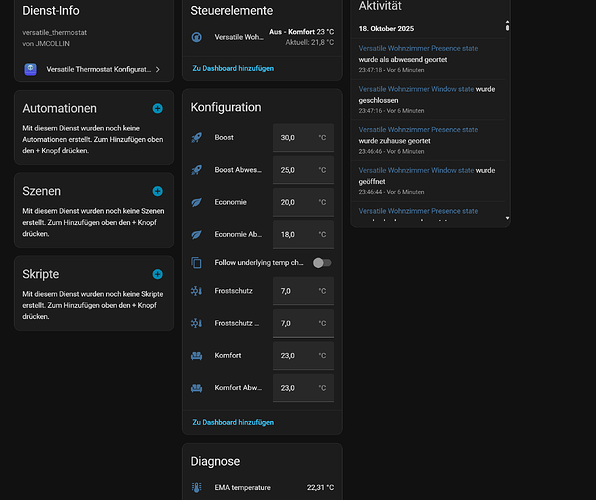
Task: Click Zu Dashboard hinzufügen under Steuerelemente
Action: point(233,68)
